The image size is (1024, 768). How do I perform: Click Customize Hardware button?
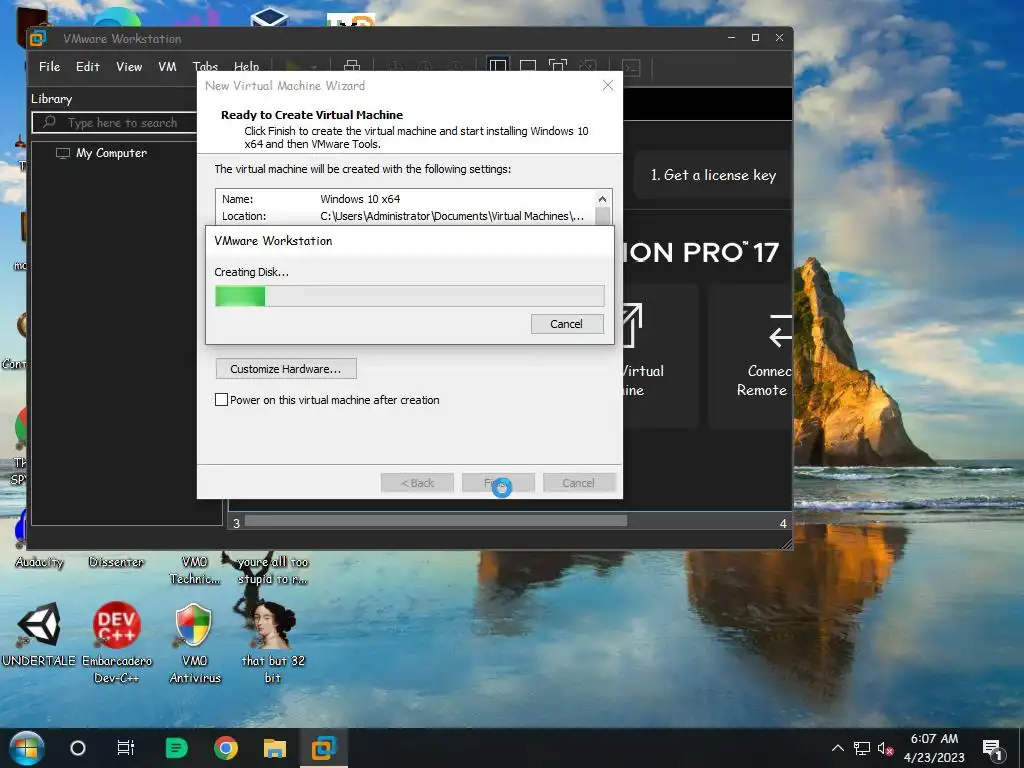286,369
